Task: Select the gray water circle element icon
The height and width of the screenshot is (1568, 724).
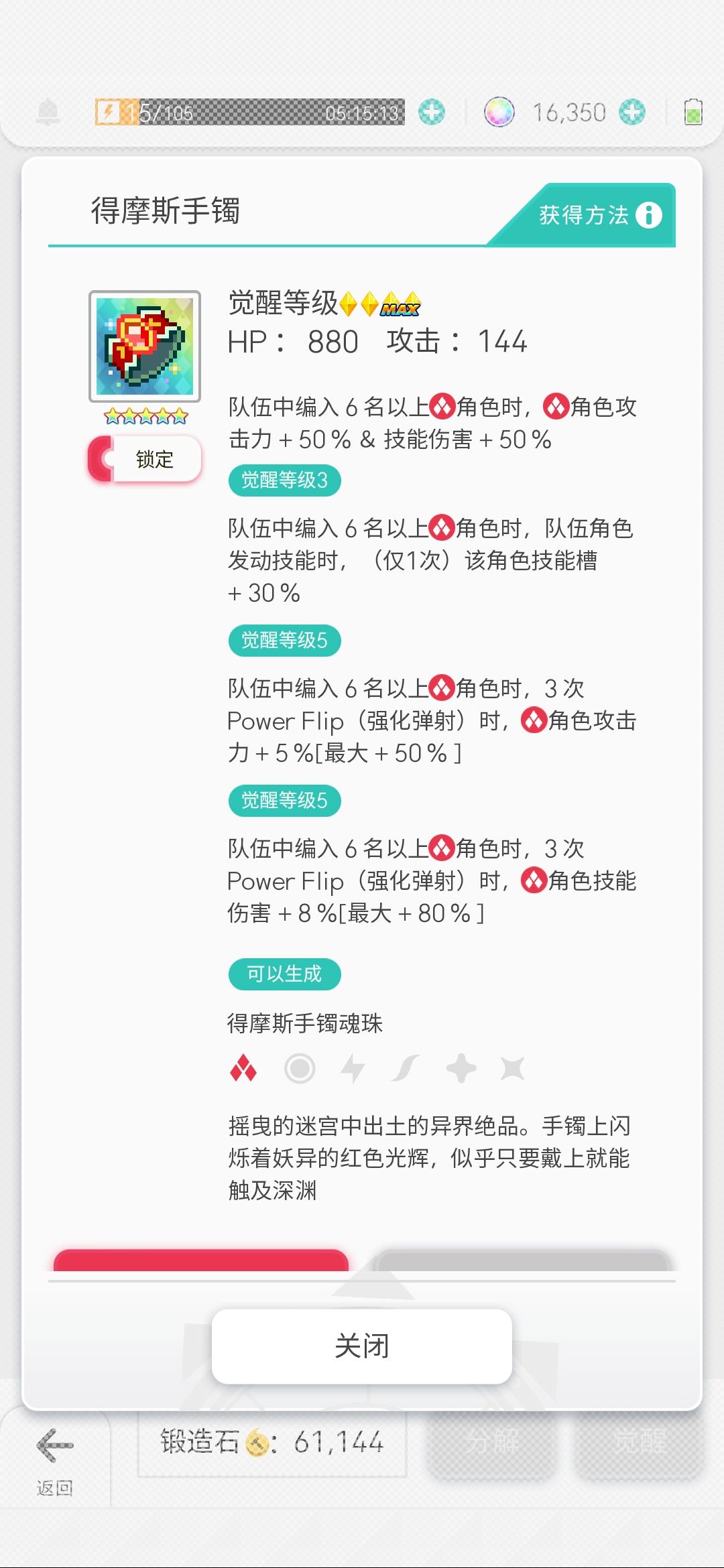Action: coord(299,1069)
